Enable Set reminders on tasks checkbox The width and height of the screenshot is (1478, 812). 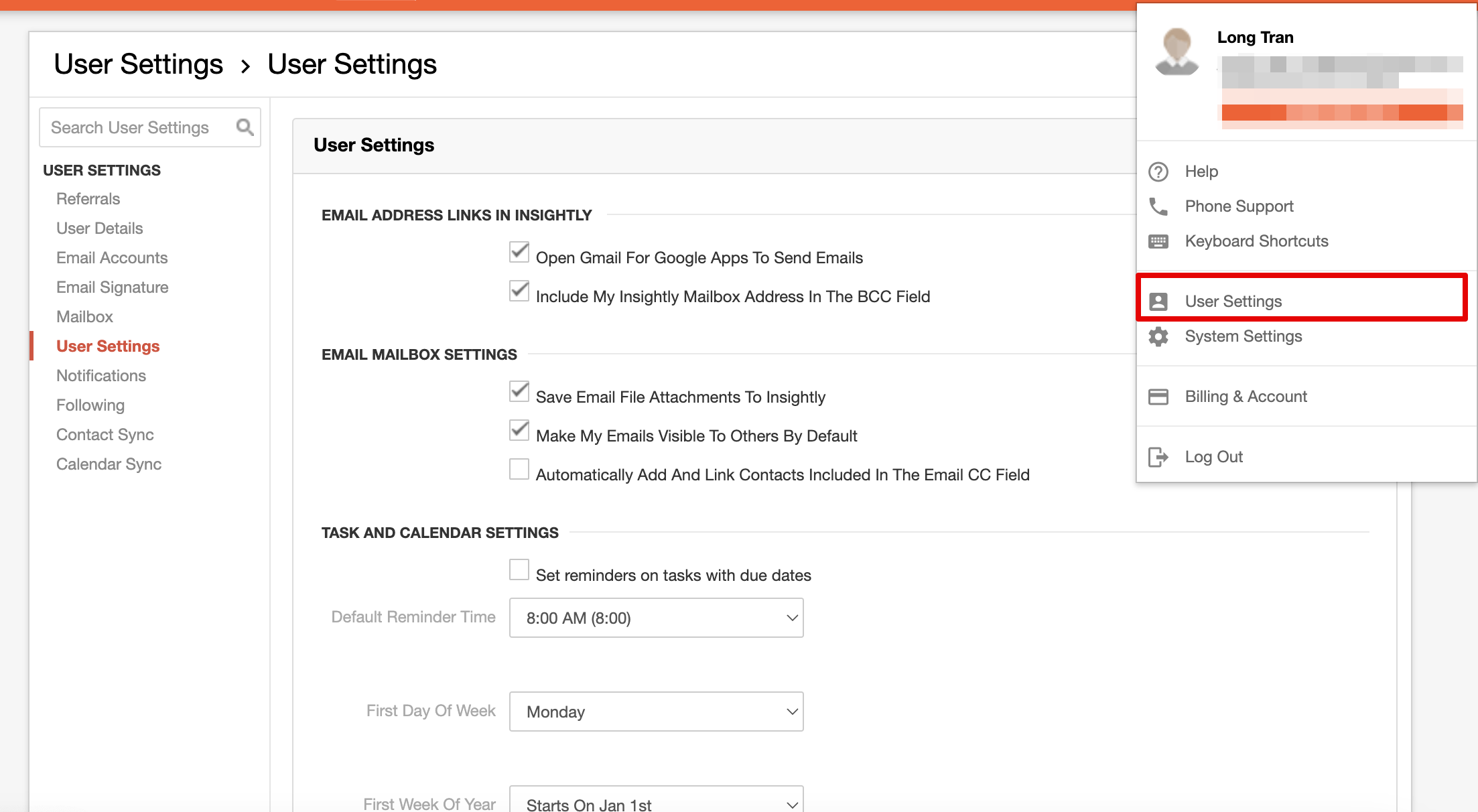tap(519, 570)
